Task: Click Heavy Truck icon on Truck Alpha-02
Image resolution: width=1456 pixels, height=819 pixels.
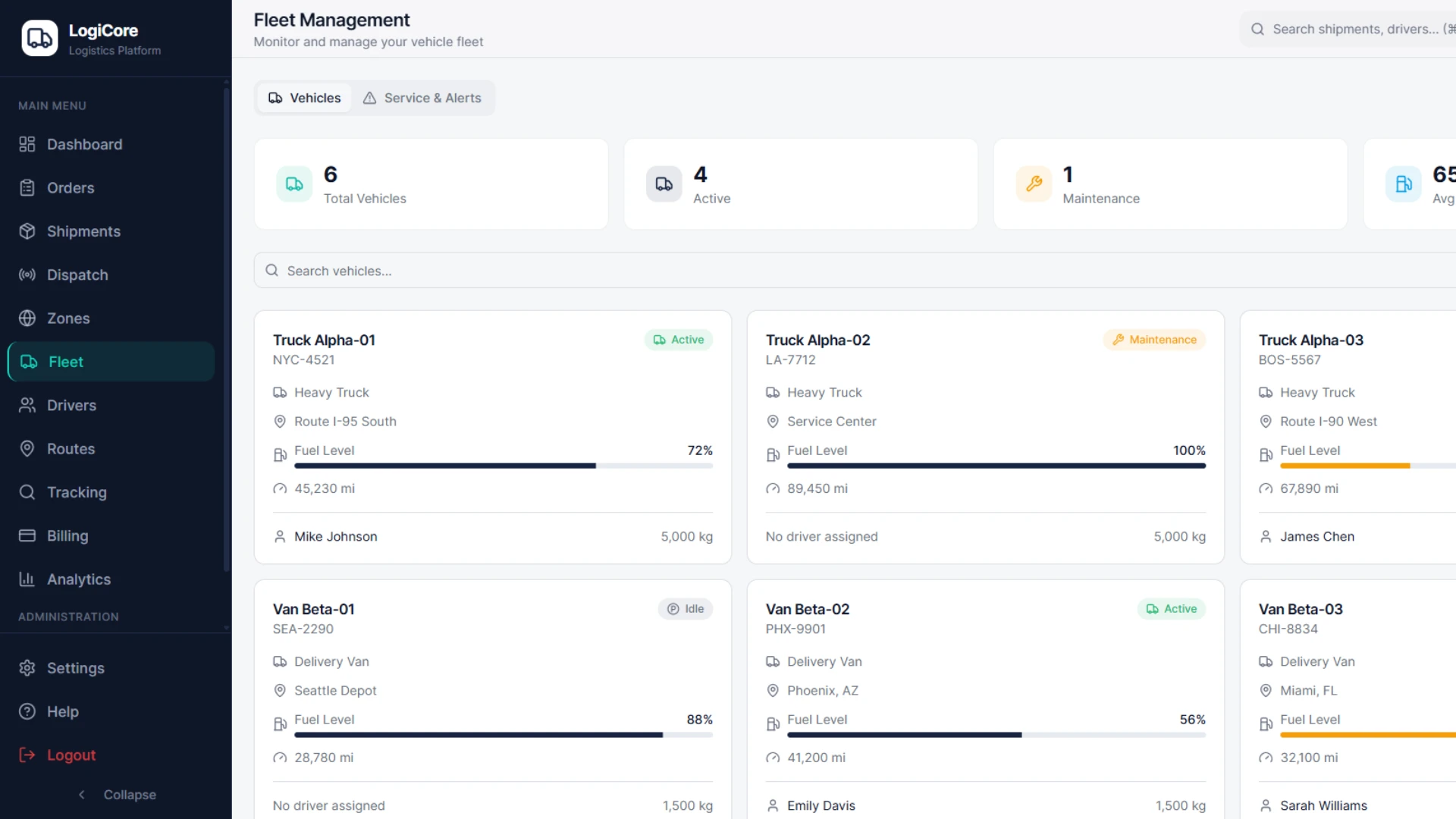Action: [773, 393]
